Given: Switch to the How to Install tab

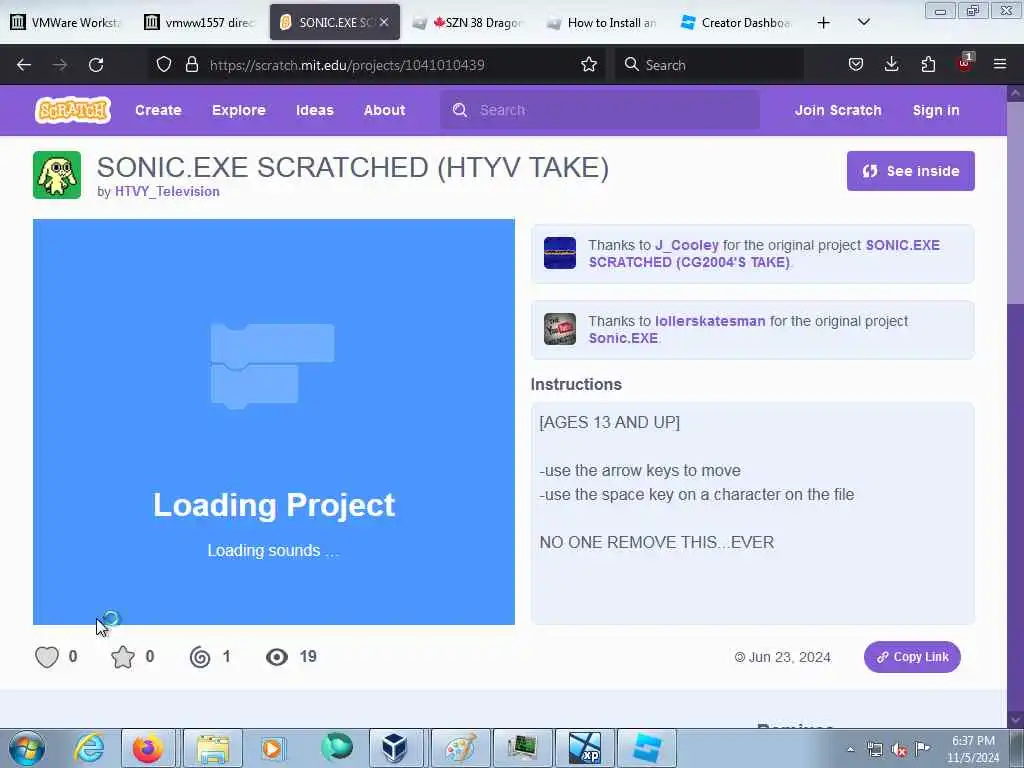Looking at the screenshot, I should (x=601, y=22).
